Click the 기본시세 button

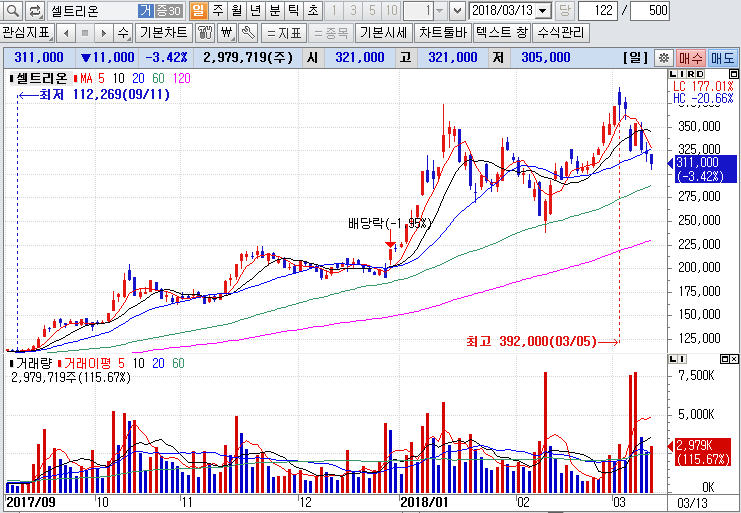(384, 32)
